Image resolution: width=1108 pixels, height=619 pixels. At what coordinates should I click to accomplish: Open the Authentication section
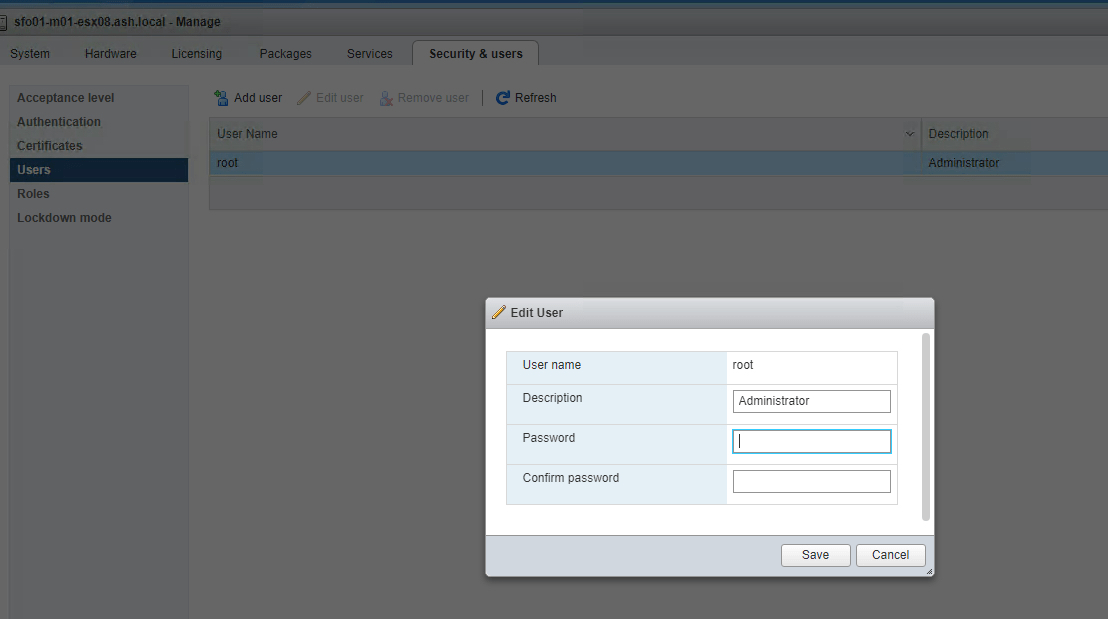pyautogui.click(x=59, y=121)
